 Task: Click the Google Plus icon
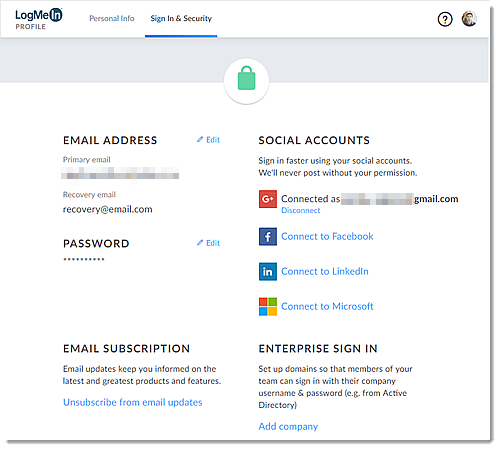[x=268, y=199]
